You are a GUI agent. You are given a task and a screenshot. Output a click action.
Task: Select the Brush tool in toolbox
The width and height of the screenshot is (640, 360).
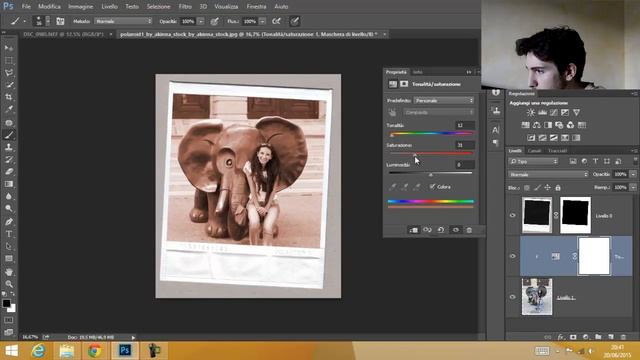pyautogui.click(x=9, y=135)
